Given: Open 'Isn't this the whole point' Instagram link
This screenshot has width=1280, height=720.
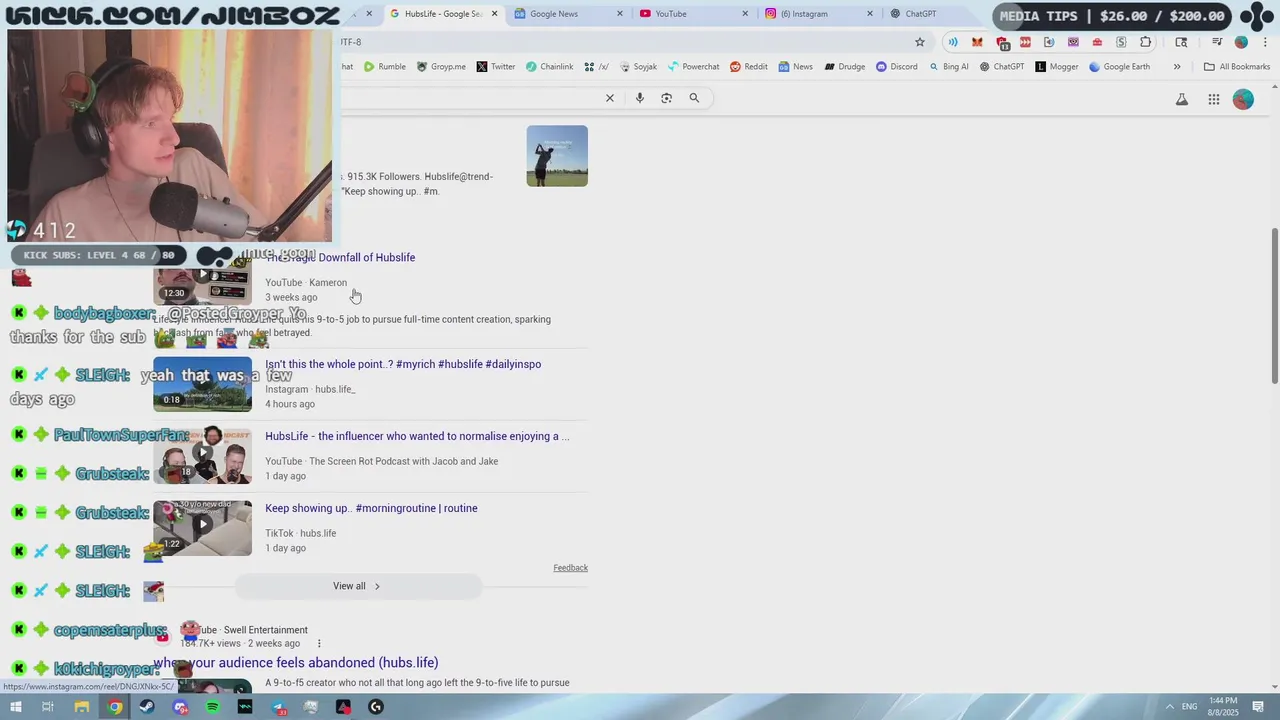Looking at the screenshot, I should point(403,364).
